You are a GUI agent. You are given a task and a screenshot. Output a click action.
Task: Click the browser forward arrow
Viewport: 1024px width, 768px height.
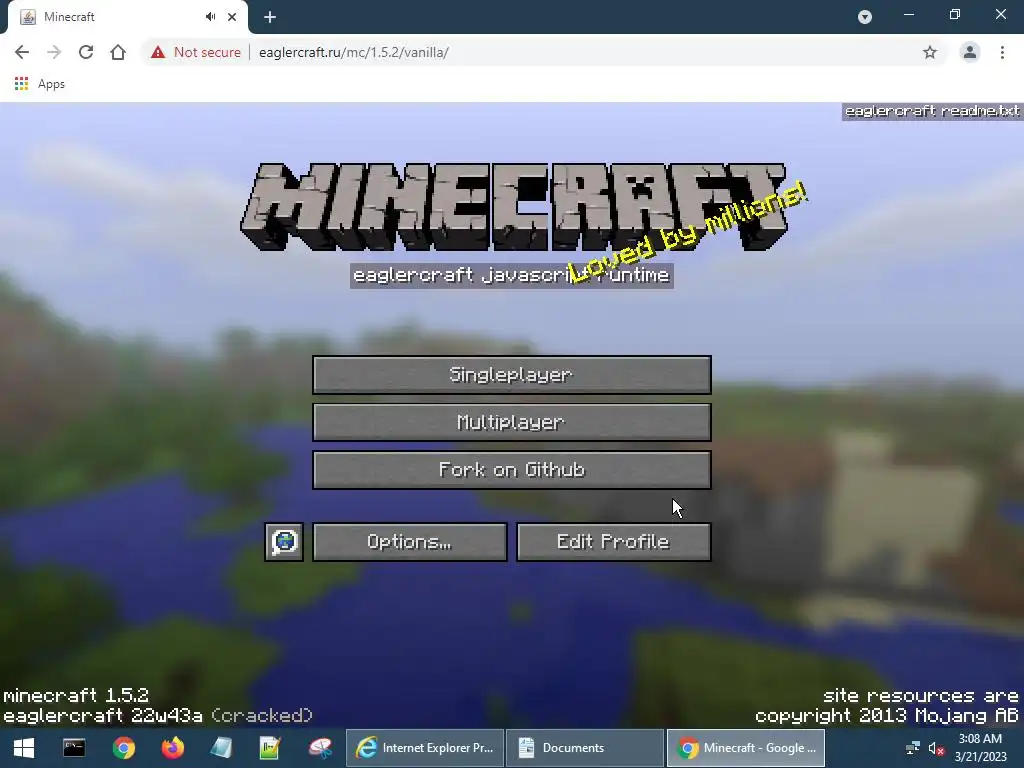[x=54, y=52]
